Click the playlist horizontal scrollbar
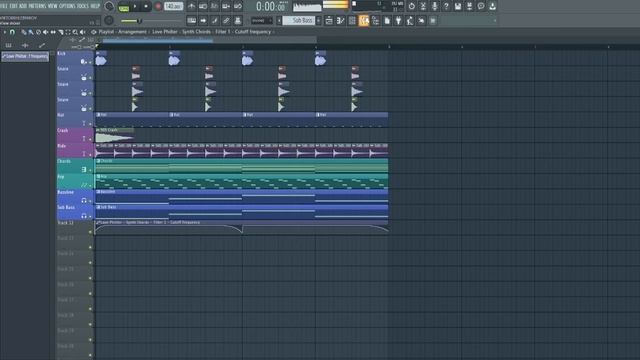Image resolution: width=640 pixels, height=360 pixels. pos(158,40)
